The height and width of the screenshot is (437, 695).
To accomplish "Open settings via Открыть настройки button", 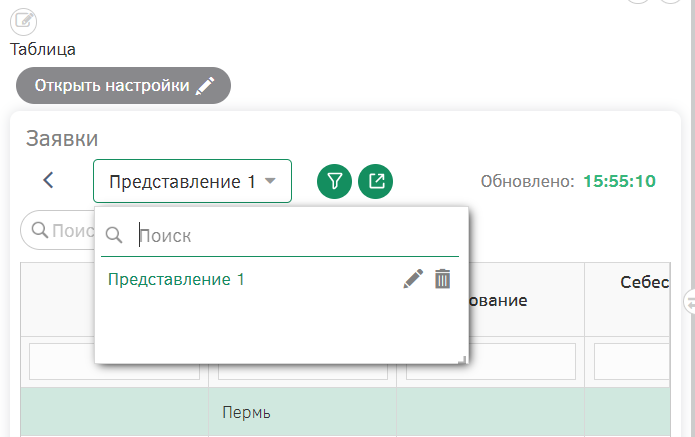I will 123,86.
